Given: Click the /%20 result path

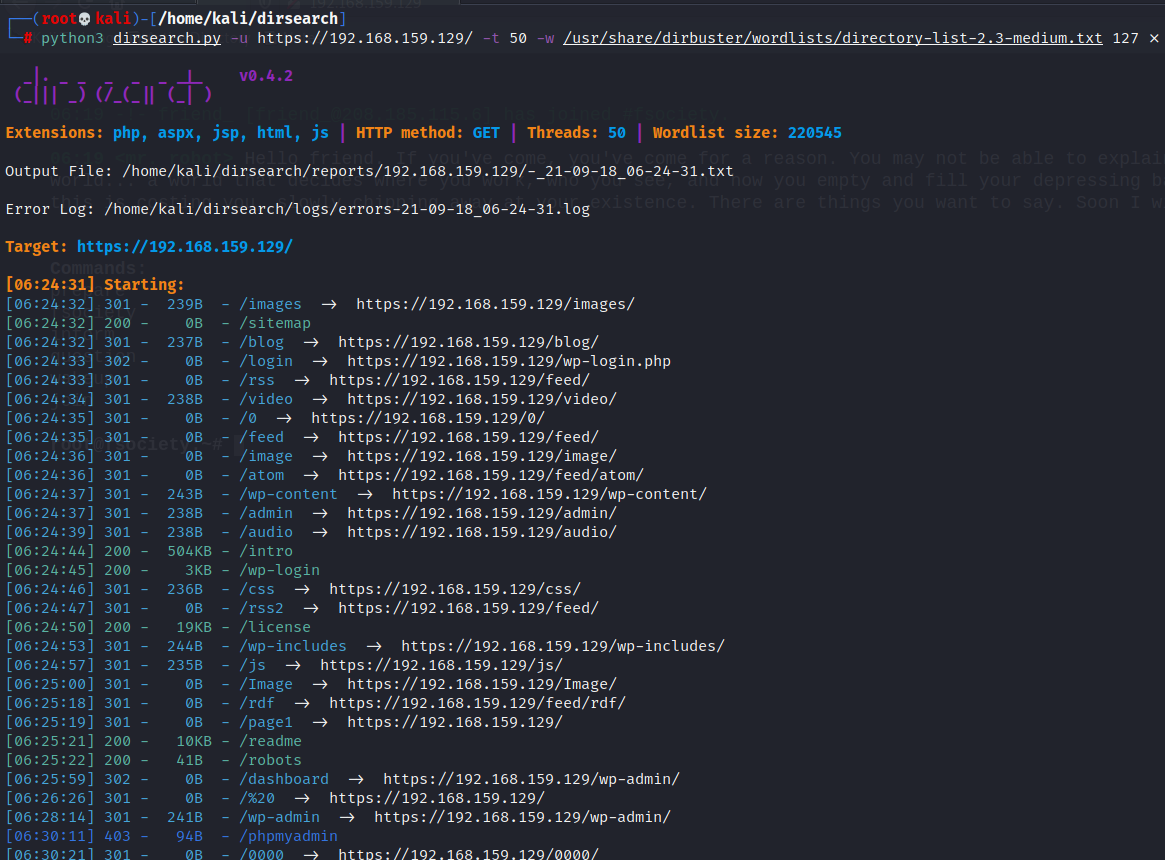Looking at the screenshot, I should (x=257, y=798).
